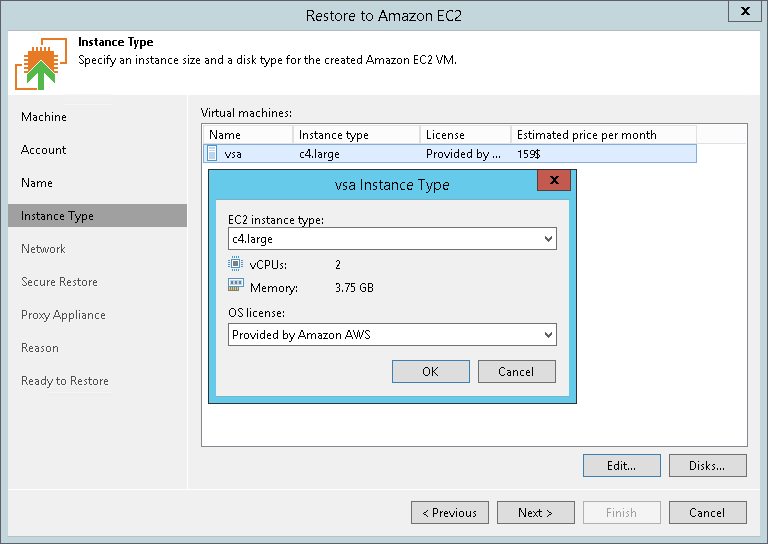Screen dimensions: 768x544
Task: Go to the Machine wizard step
Action: pos(44,117)
